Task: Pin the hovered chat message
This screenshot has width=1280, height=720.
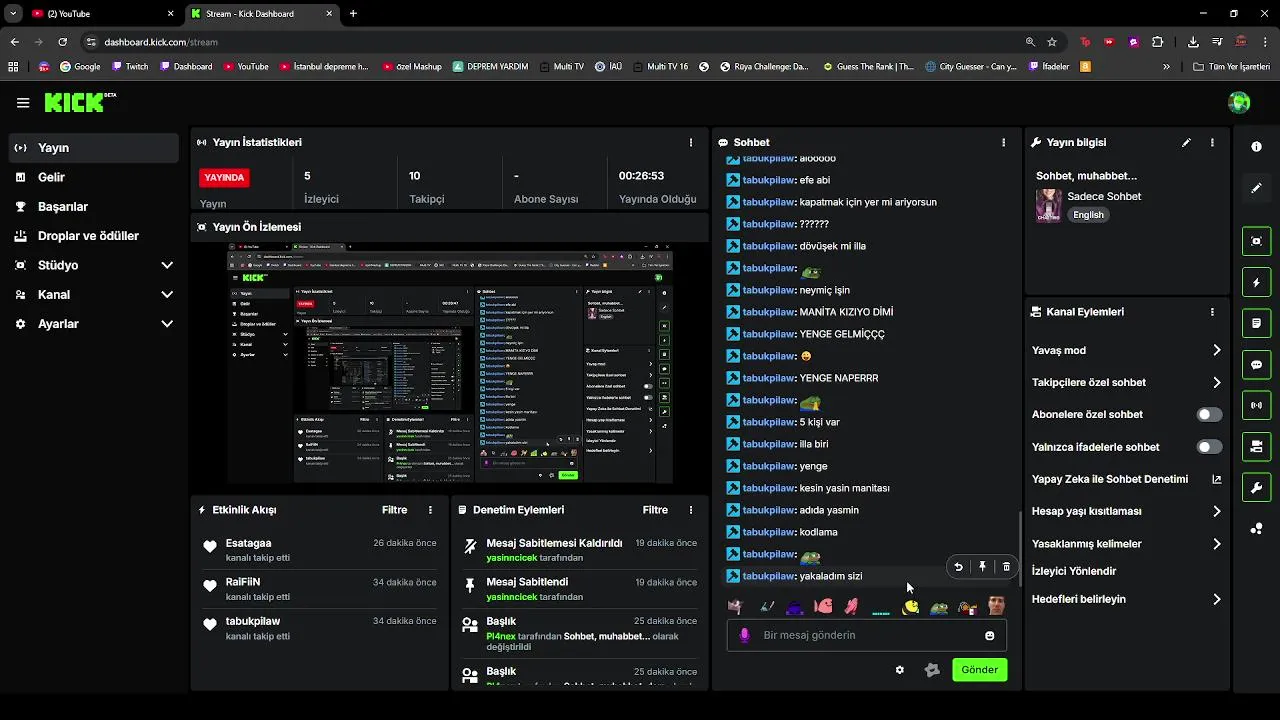Action: coord(982,567)
